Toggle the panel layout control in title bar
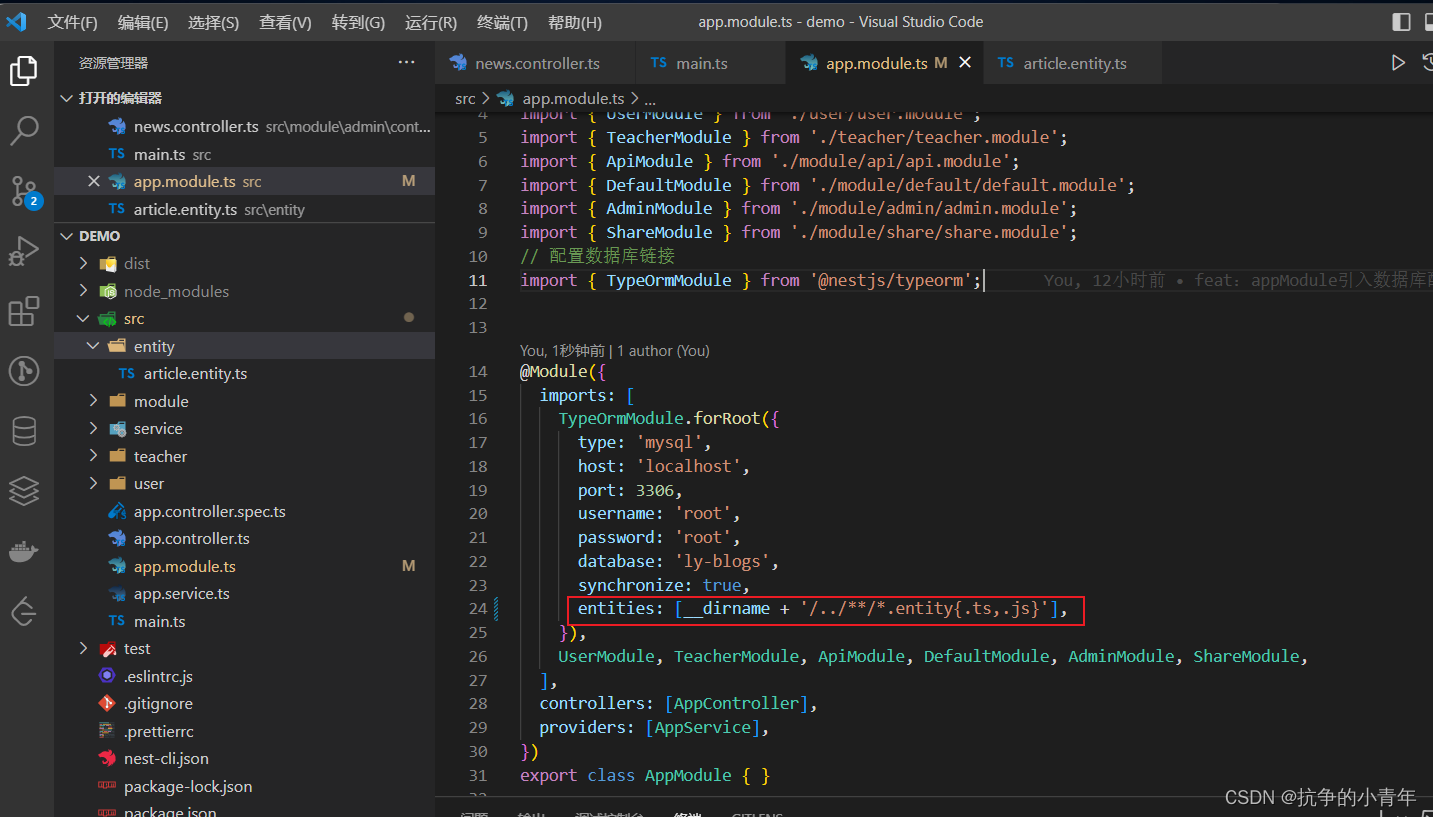 1402,21
